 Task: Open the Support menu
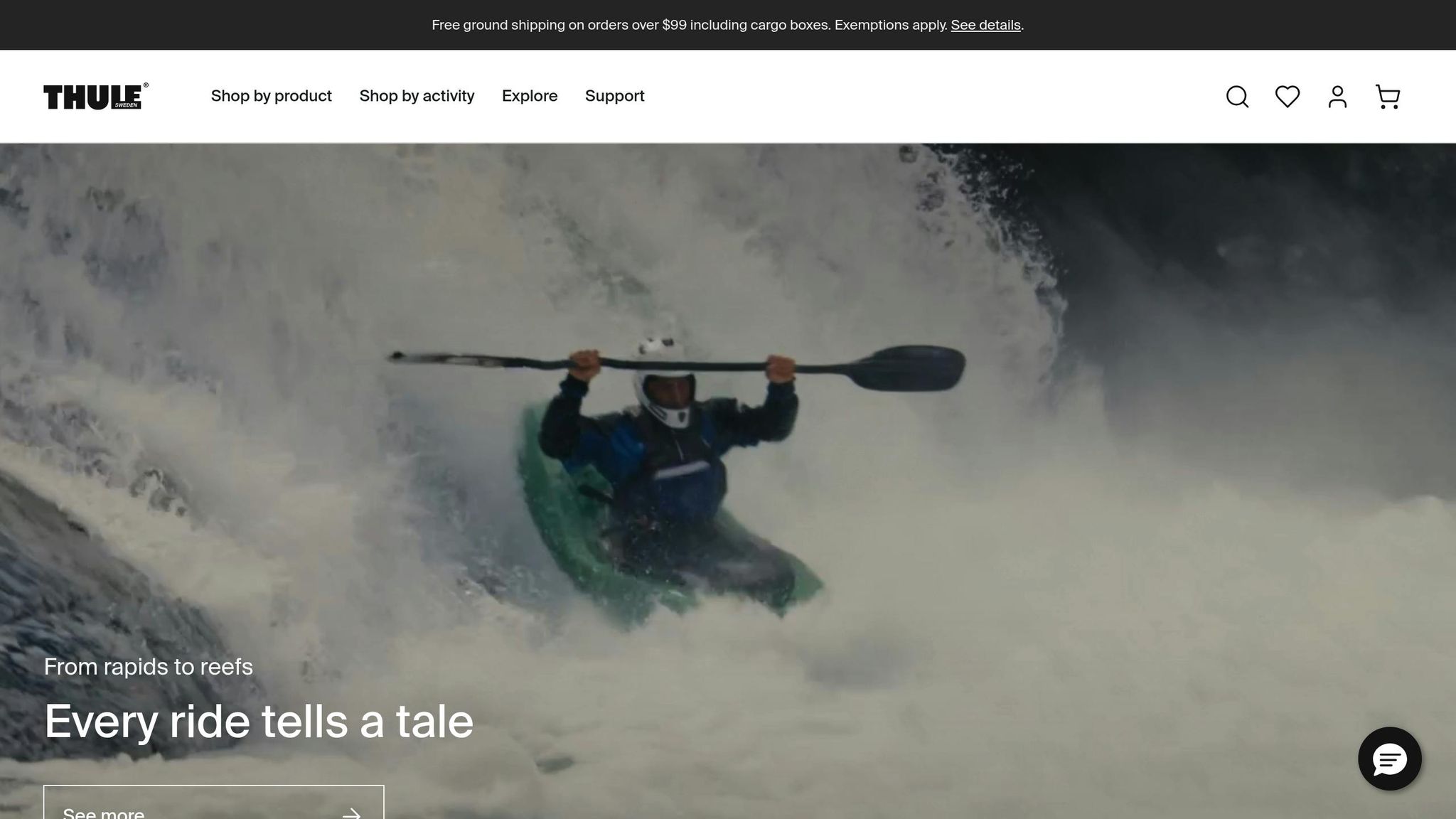click(x=615, y=96)
